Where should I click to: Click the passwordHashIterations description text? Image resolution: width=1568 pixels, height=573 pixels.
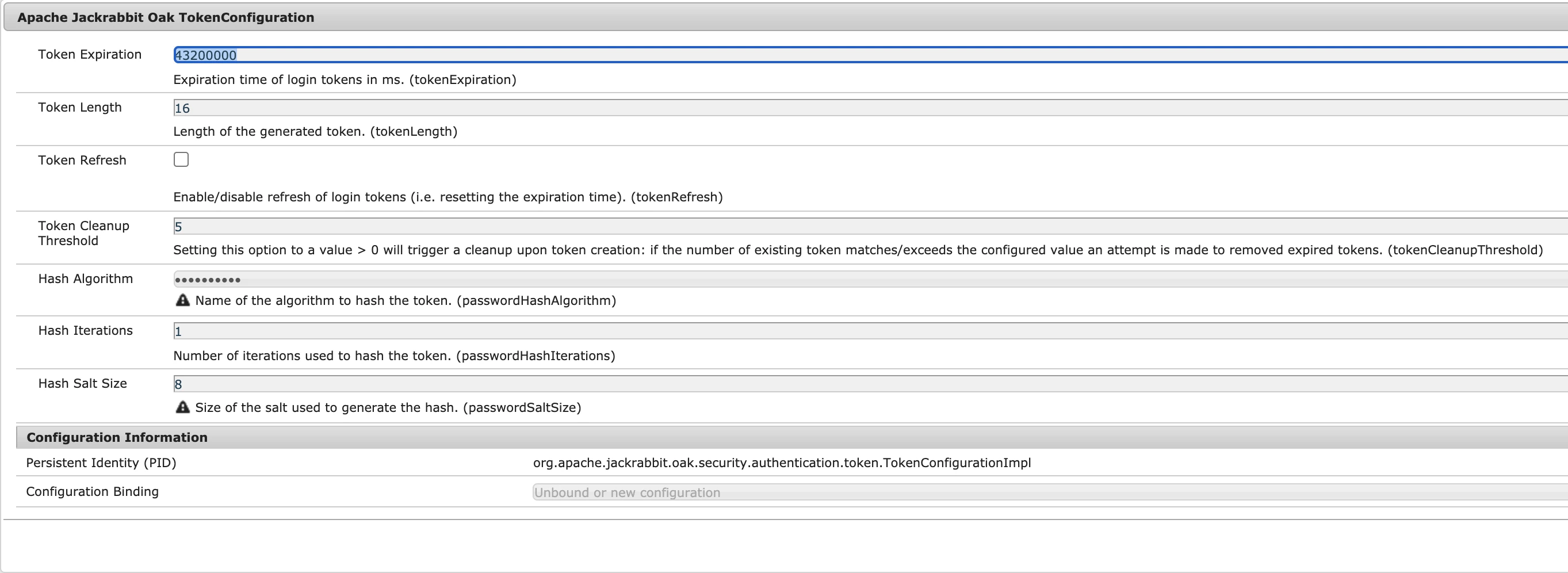[x=395, y=356]
